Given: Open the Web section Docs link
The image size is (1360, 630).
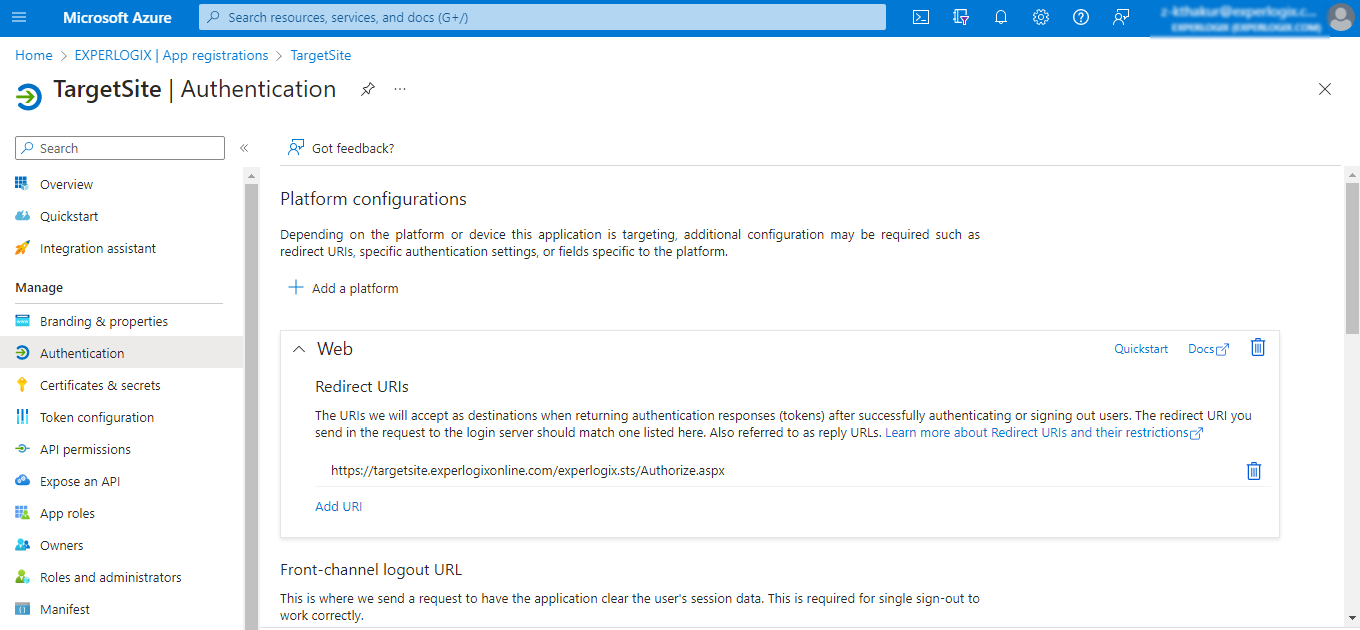Looking at the screenshot, I should click(1208, 349).
